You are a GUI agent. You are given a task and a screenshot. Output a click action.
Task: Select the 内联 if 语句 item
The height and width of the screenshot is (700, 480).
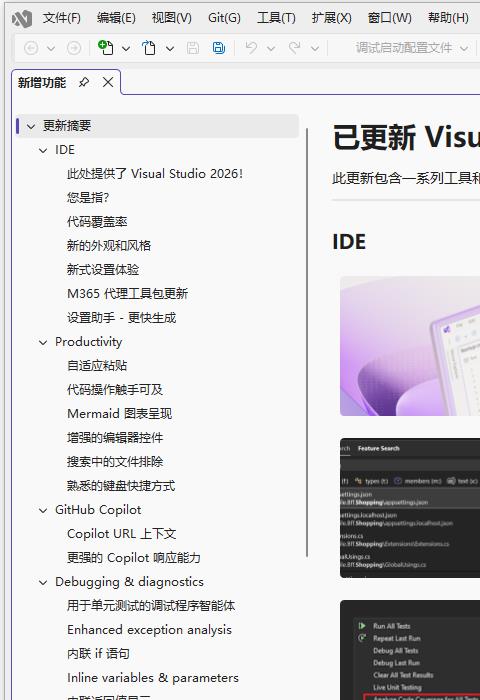(x=98, y=654)
